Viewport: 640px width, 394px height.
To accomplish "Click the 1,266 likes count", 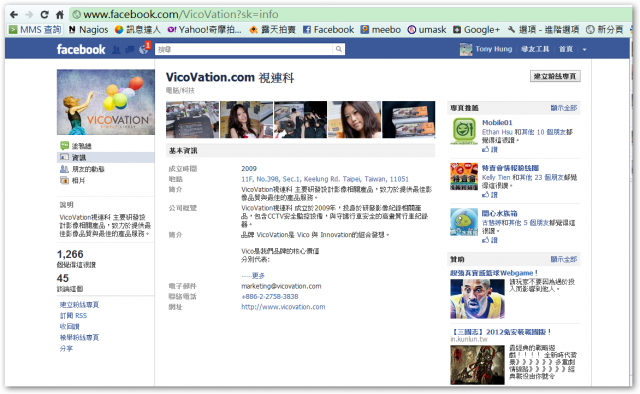I will [70, 254].
